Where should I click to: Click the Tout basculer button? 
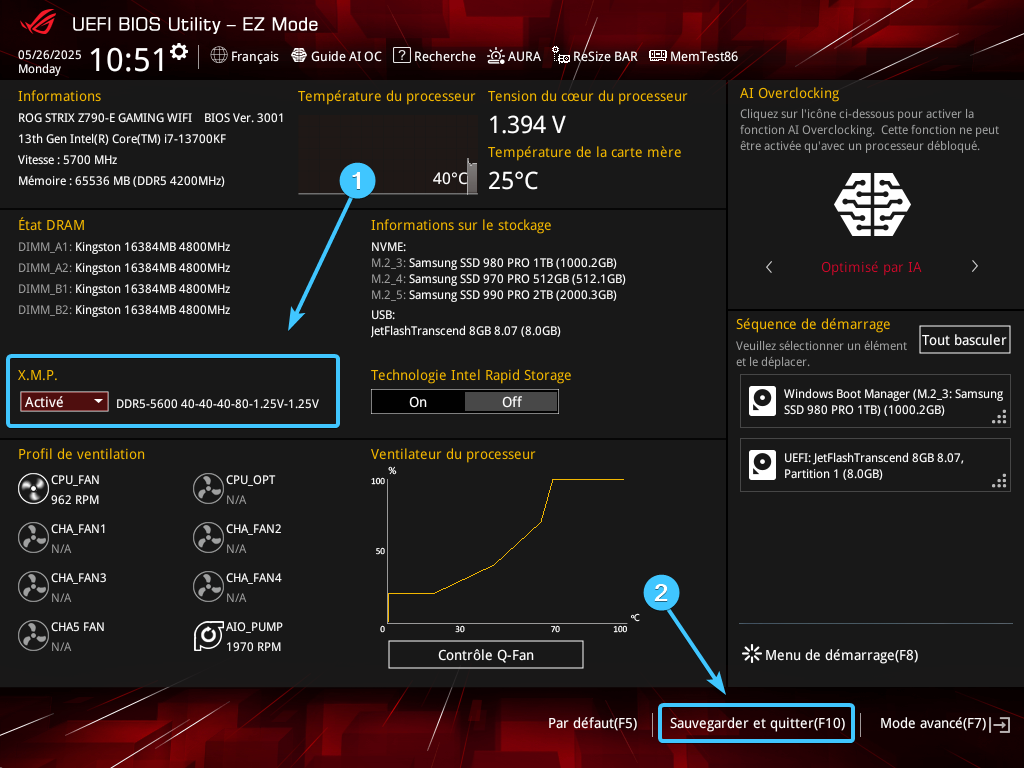[x=964, y=340]
